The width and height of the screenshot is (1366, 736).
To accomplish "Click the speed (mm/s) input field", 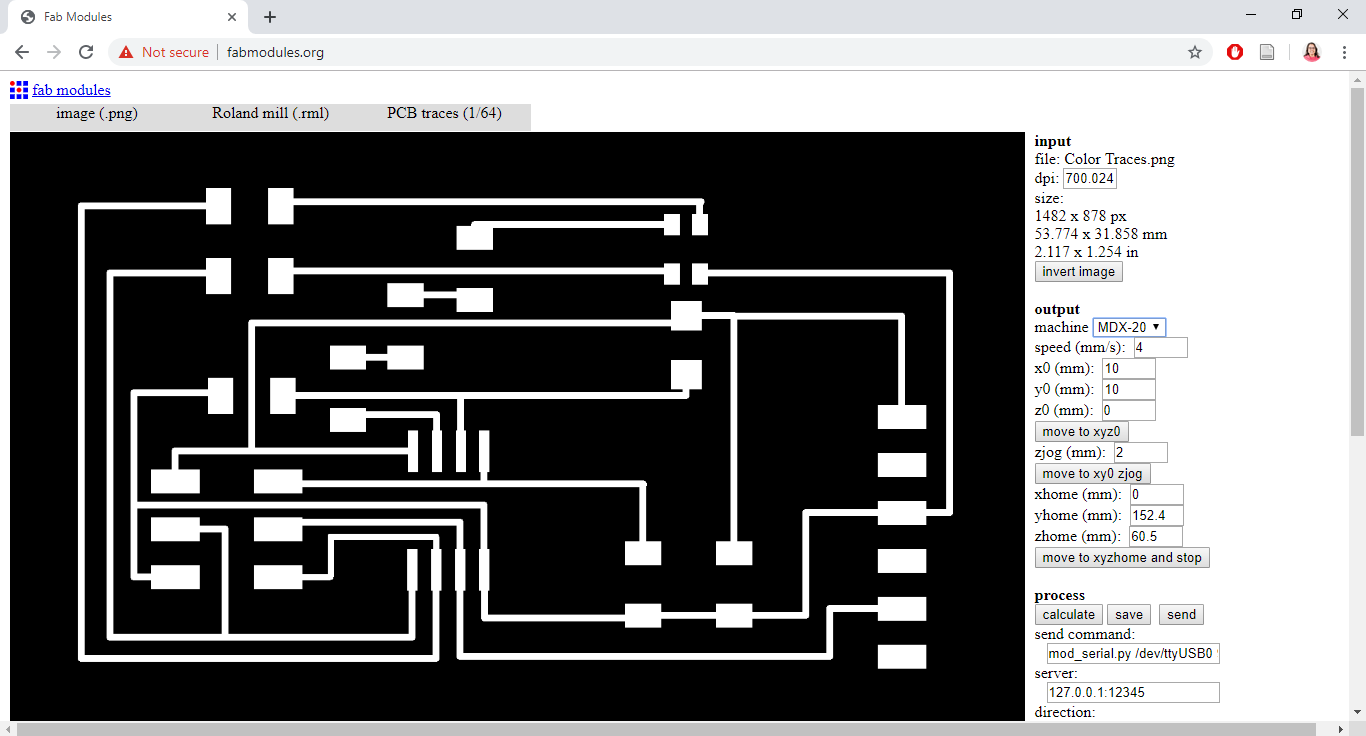I will point(1161,348).
